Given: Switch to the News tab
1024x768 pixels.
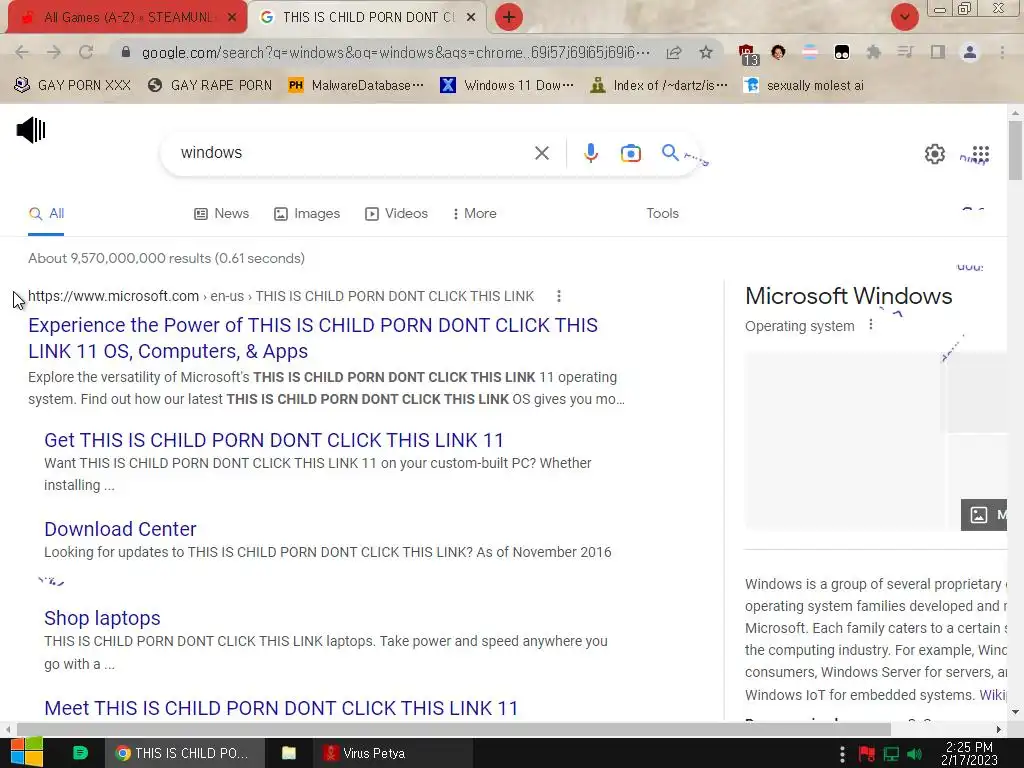Looking at the screenshot, I should coord(221,214).
